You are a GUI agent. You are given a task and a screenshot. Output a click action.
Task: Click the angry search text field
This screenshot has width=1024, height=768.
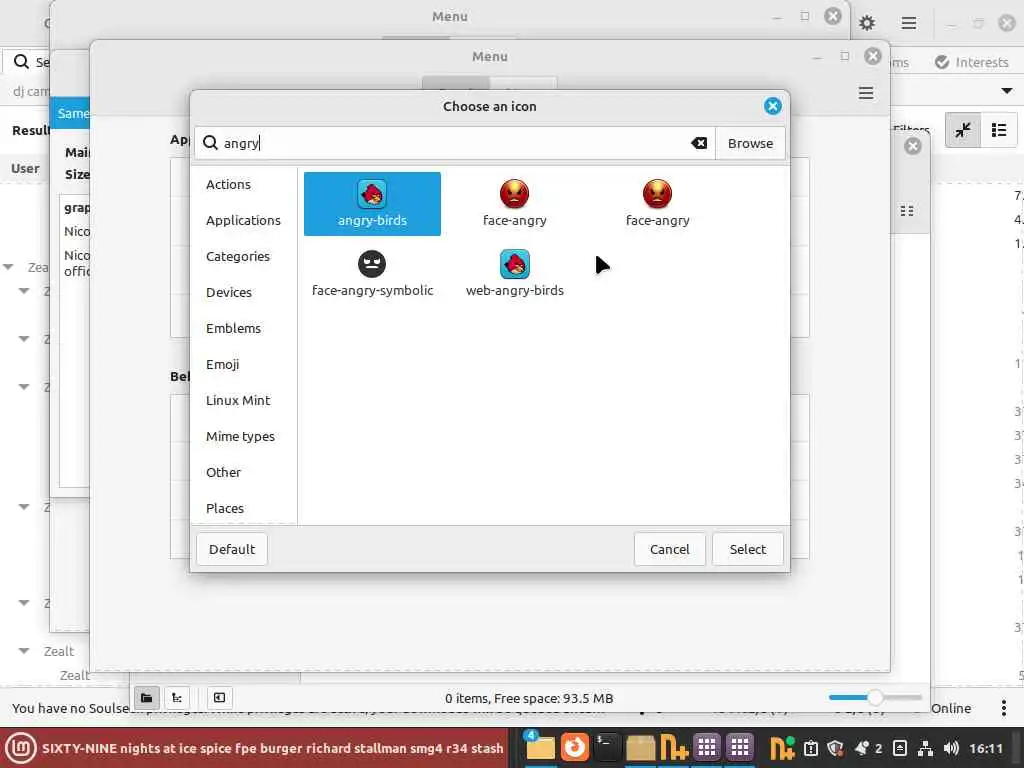(455, 143)
